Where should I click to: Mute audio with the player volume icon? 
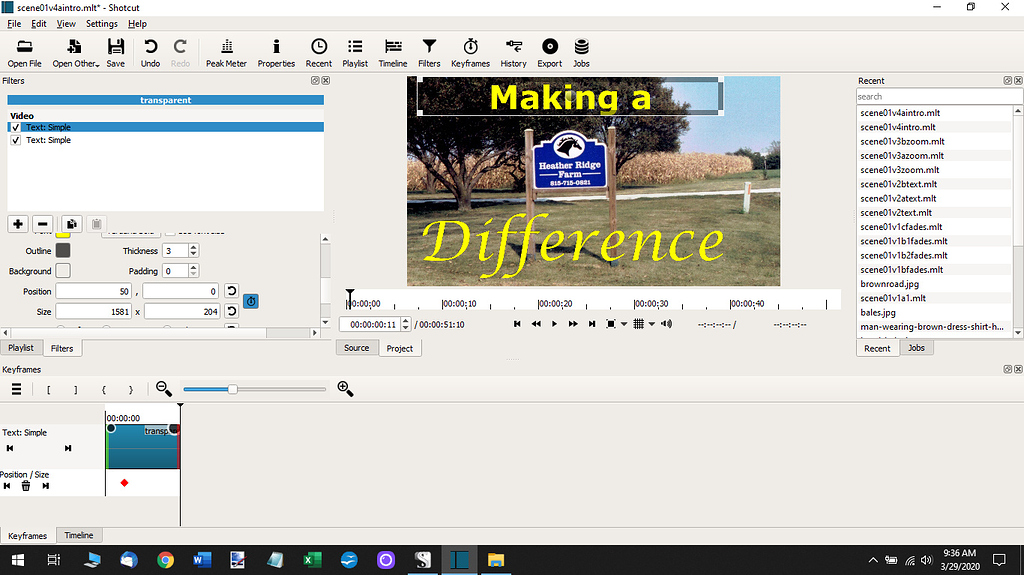pos(667,324)
